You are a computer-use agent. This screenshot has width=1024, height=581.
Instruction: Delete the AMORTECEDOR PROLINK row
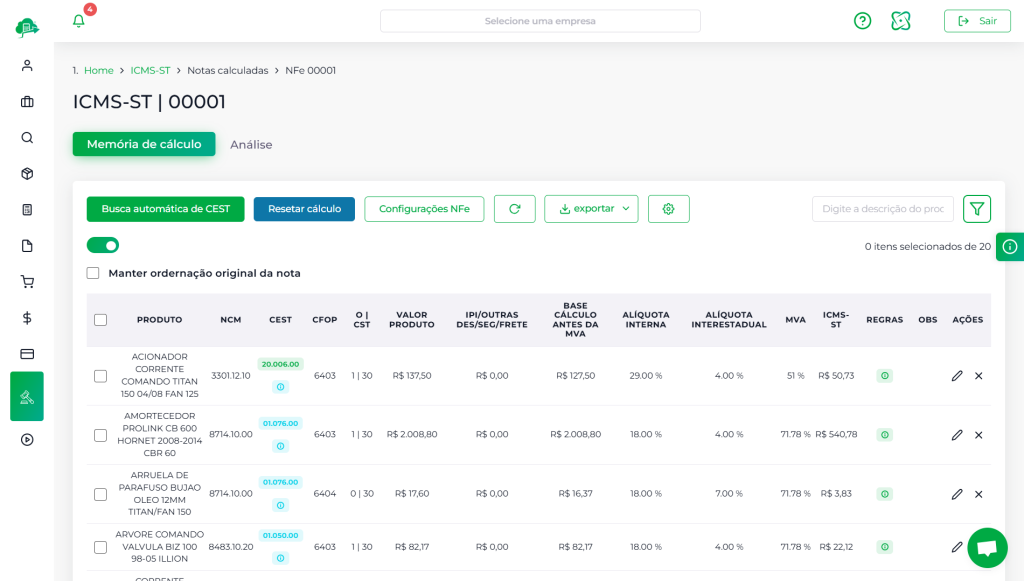[x=978, y=435]
